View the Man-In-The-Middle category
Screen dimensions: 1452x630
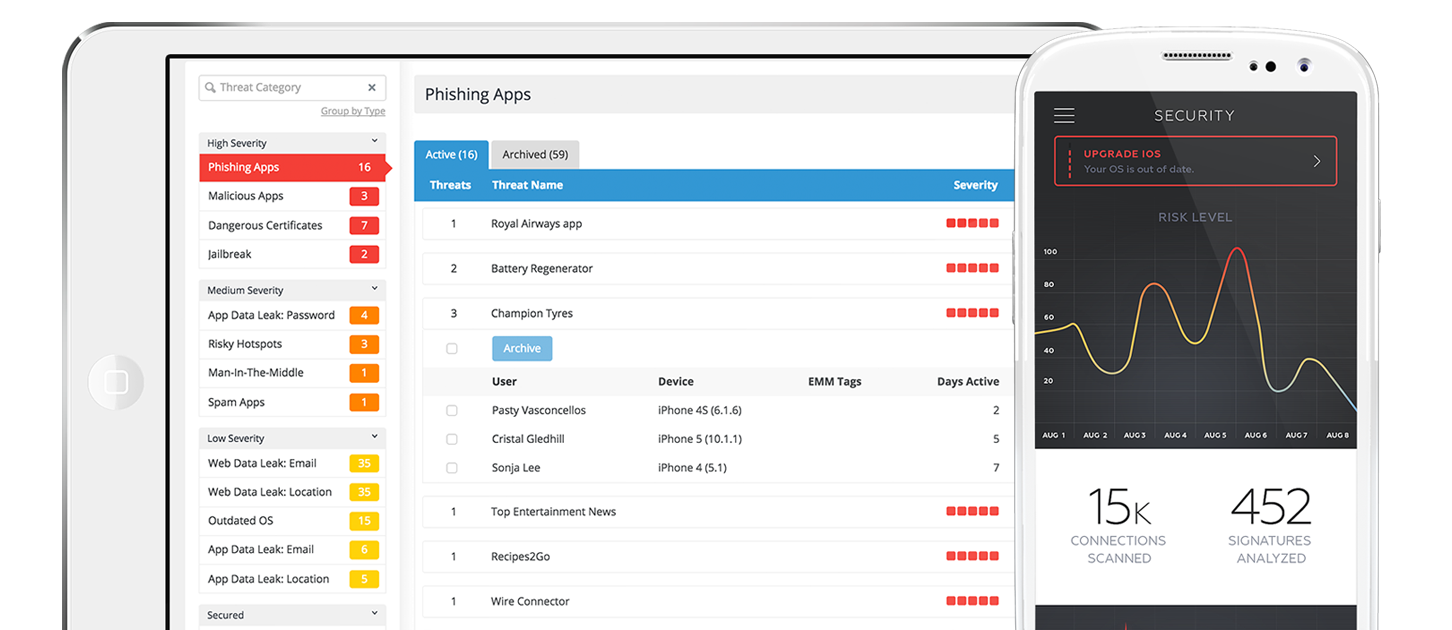pos(292,373)
